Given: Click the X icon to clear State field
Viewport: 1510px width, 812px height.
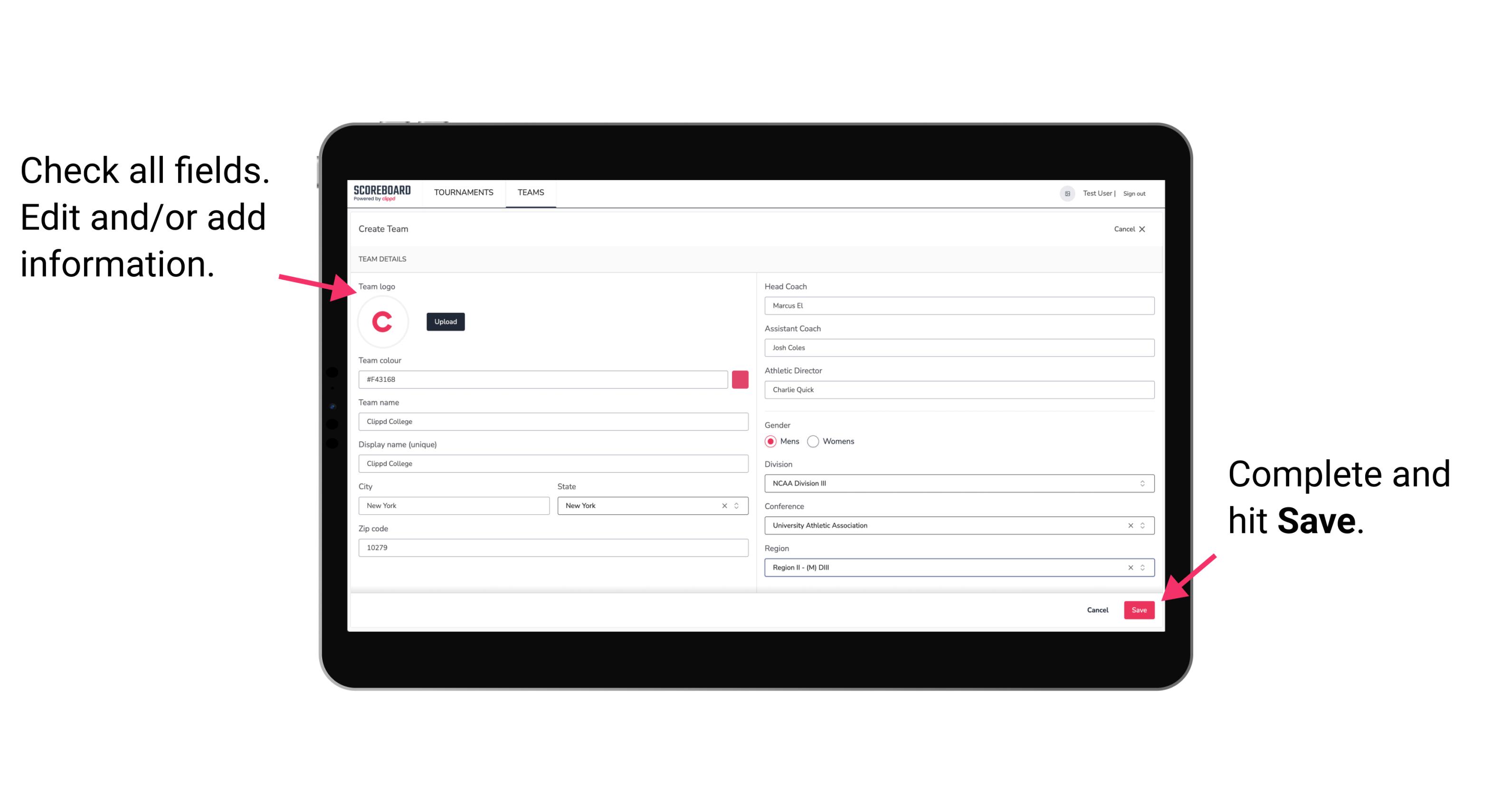Looking at the screenshot, I should coord(723,505).
